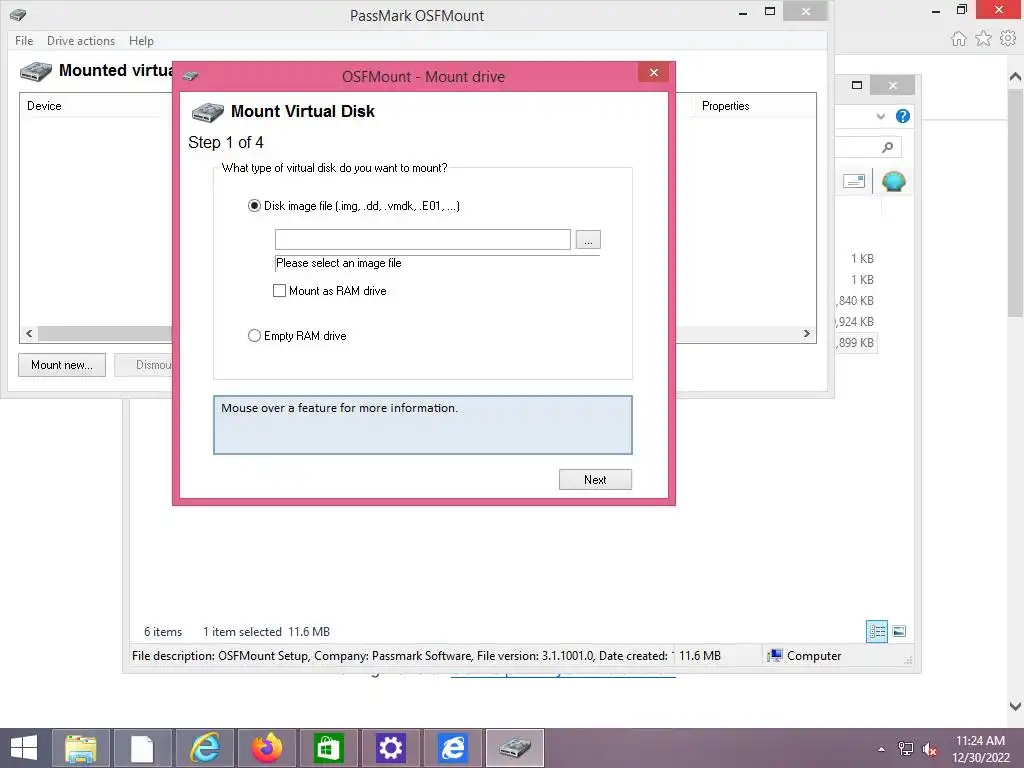Open Drive actions menu
The width and height of the screenshot is (1024, 768).
(81, 40)
